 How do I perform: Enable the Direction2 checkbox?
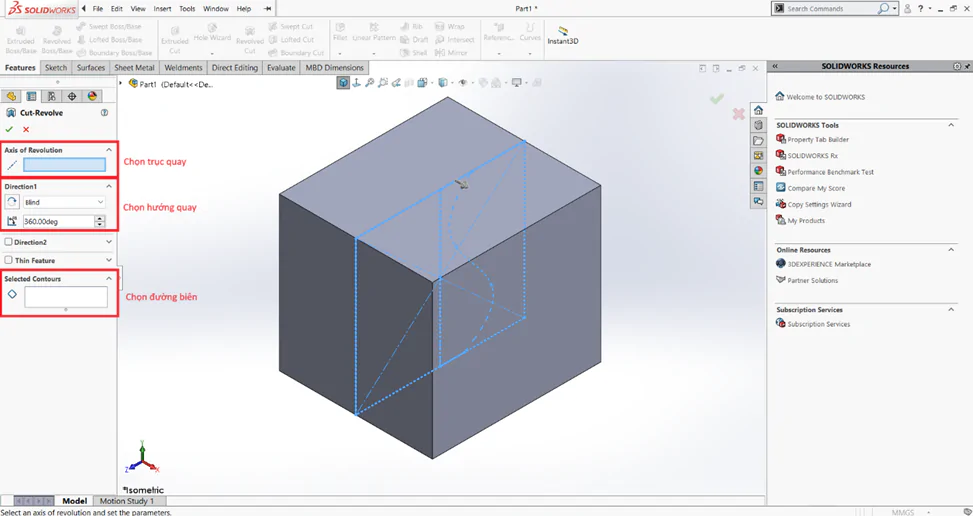click(x=9, y=242)
